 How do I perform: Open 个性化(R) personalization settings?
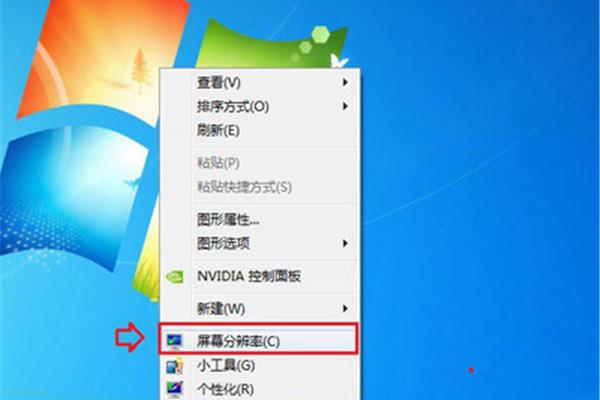tap(259, 389)
